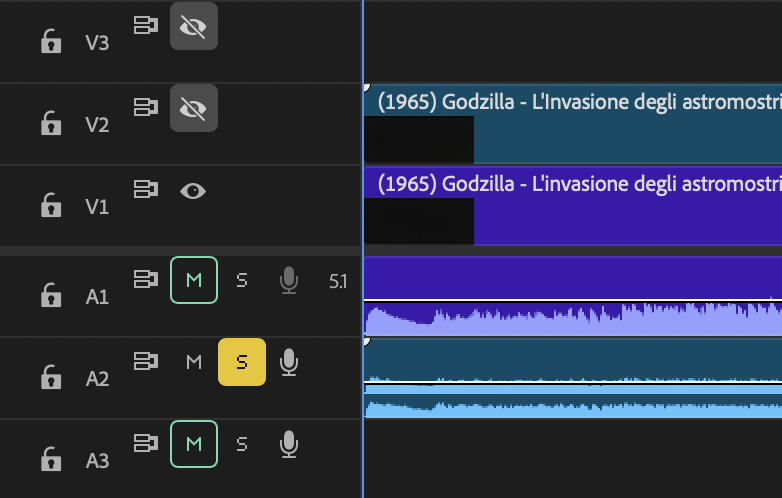The image size is (782, 498).
Task: Toggle the lock on track V3
Action: (x=51, y=43)
